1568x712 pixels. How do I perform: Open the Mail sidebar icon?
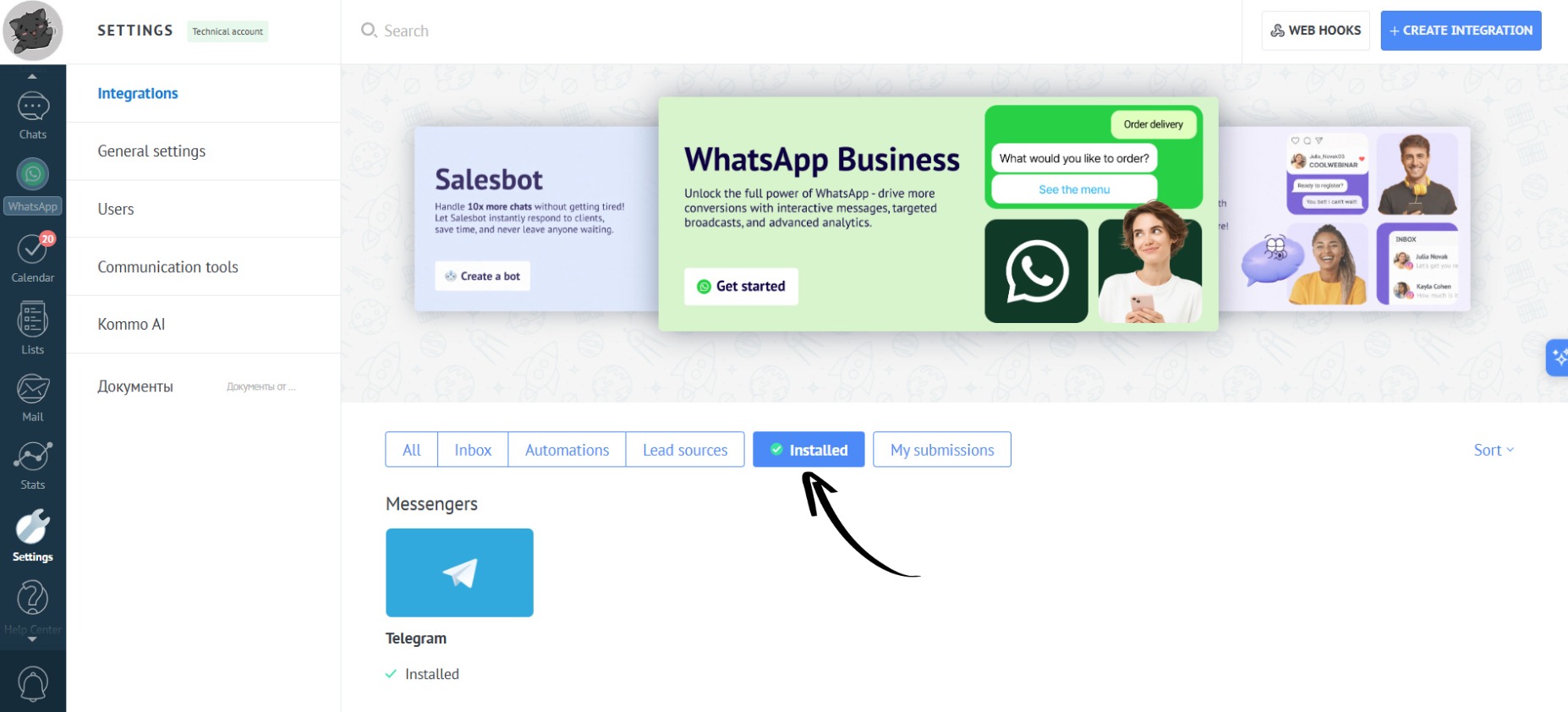tap(32, 397)
